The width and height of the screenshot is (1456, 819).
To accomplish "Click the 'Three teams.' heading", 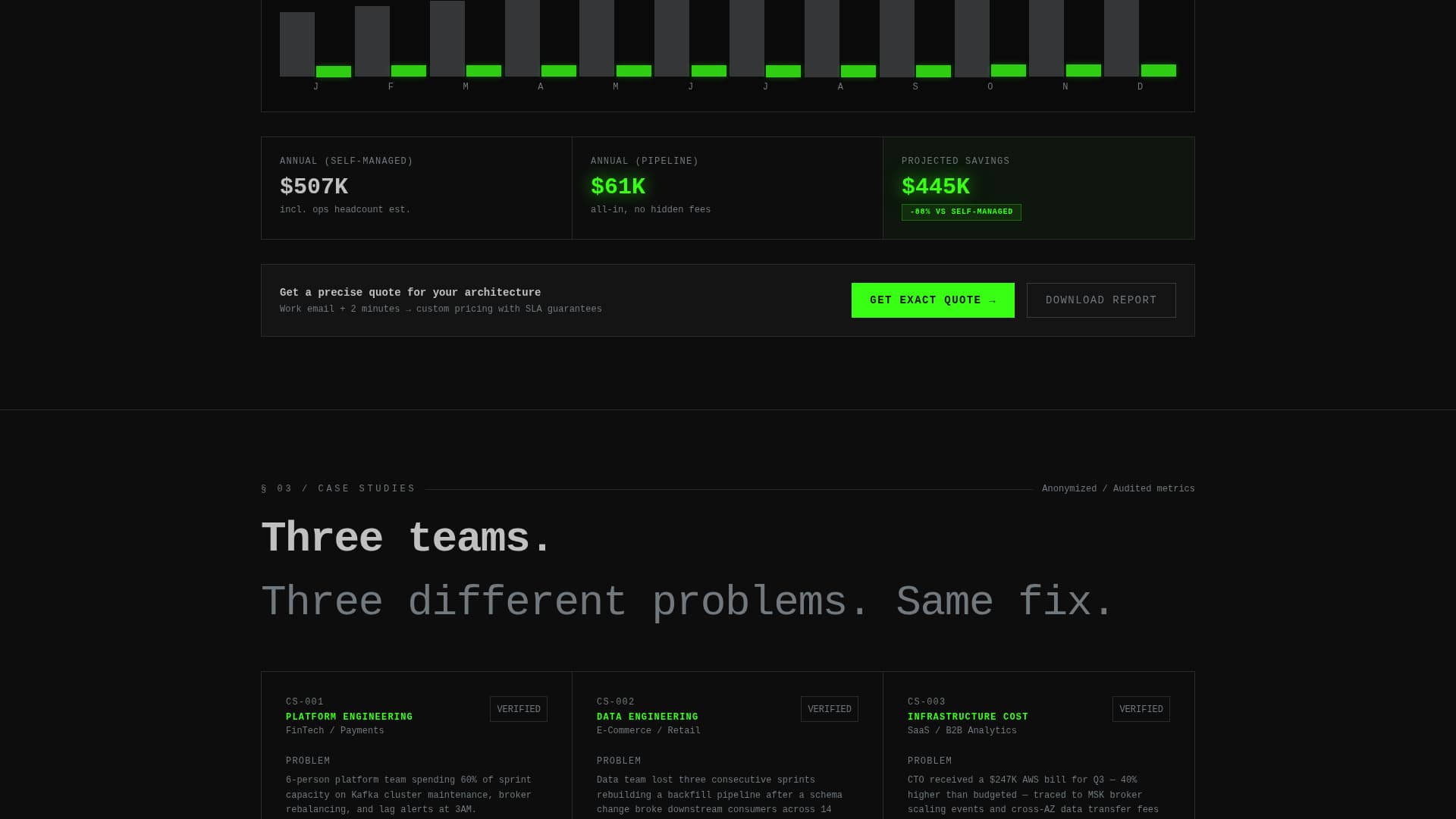I will click(406, 538).
